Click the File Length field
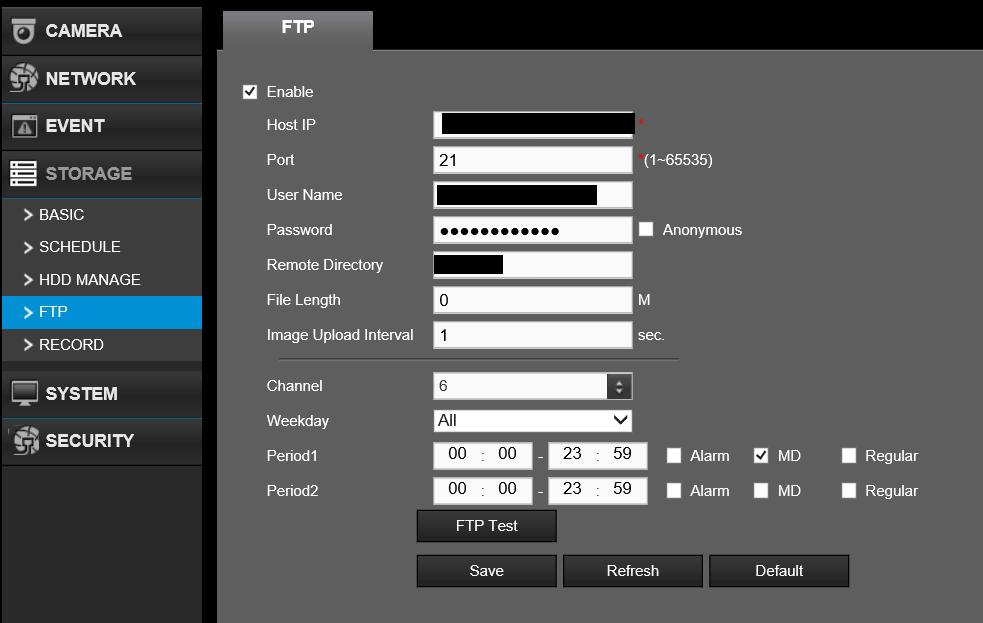 point(532,300)
